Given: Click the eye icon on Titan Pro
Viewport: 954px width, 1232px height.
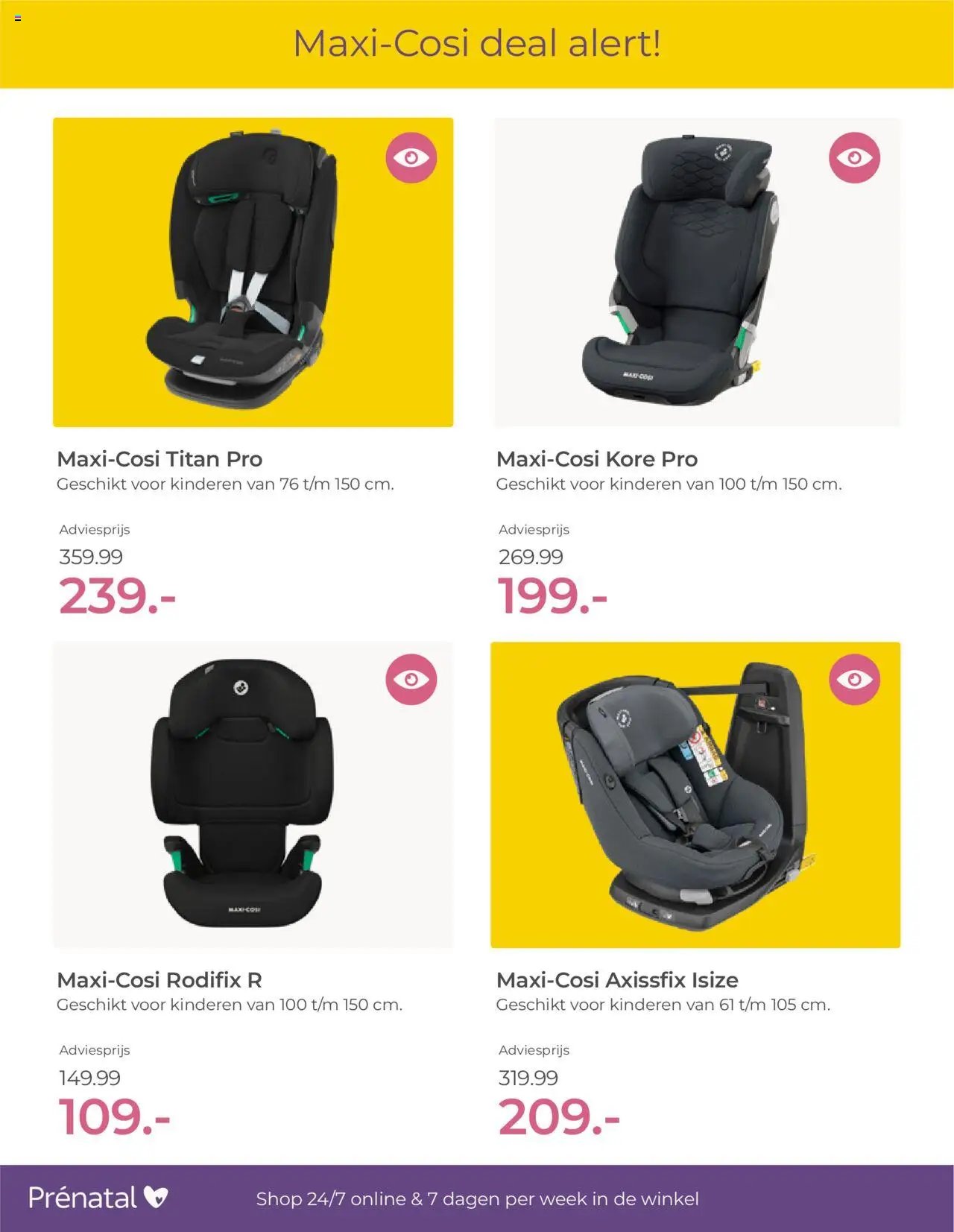Looking at the screenshot, I should [411, 158].
